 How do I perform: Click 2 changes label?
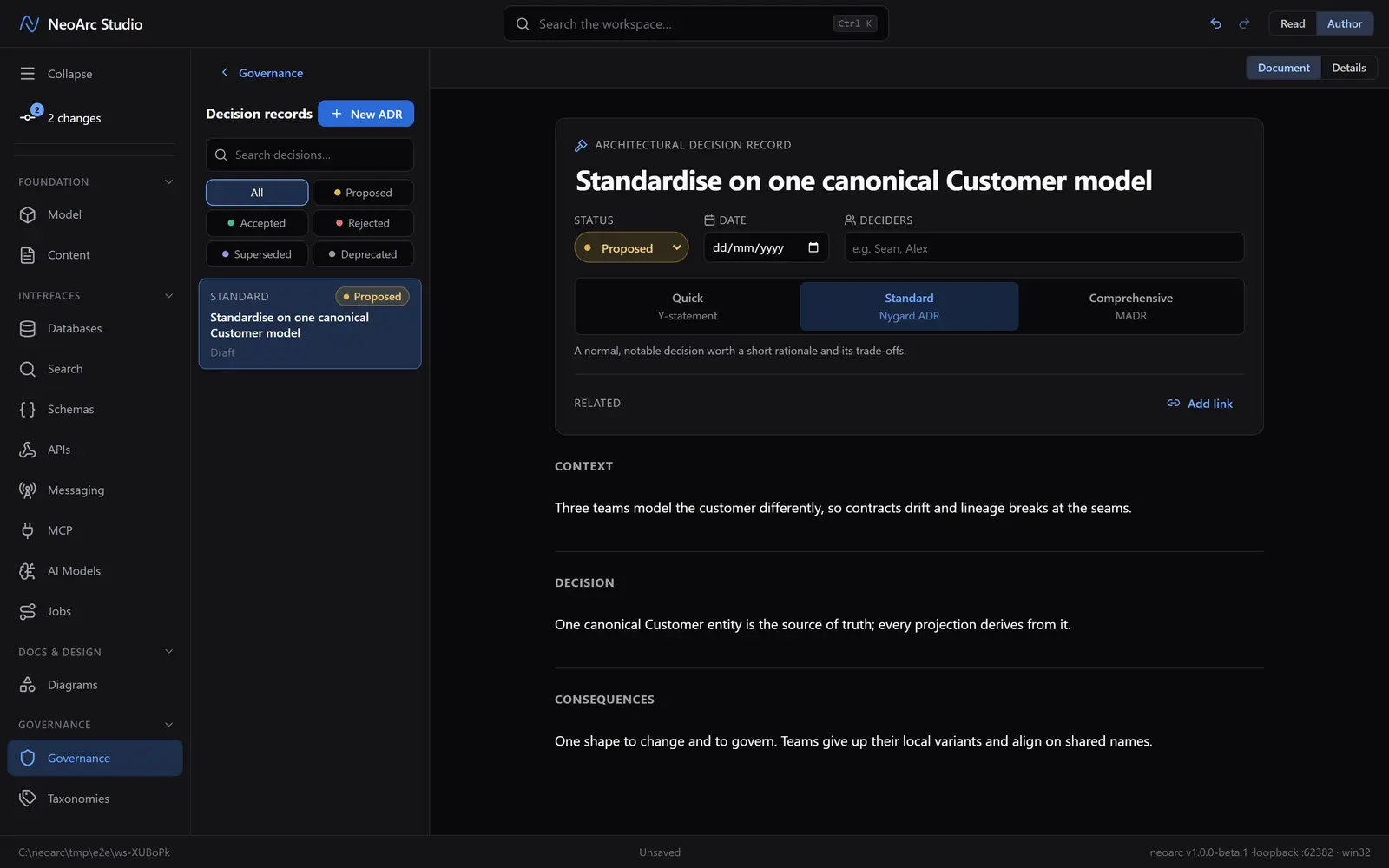pos(75,118)
